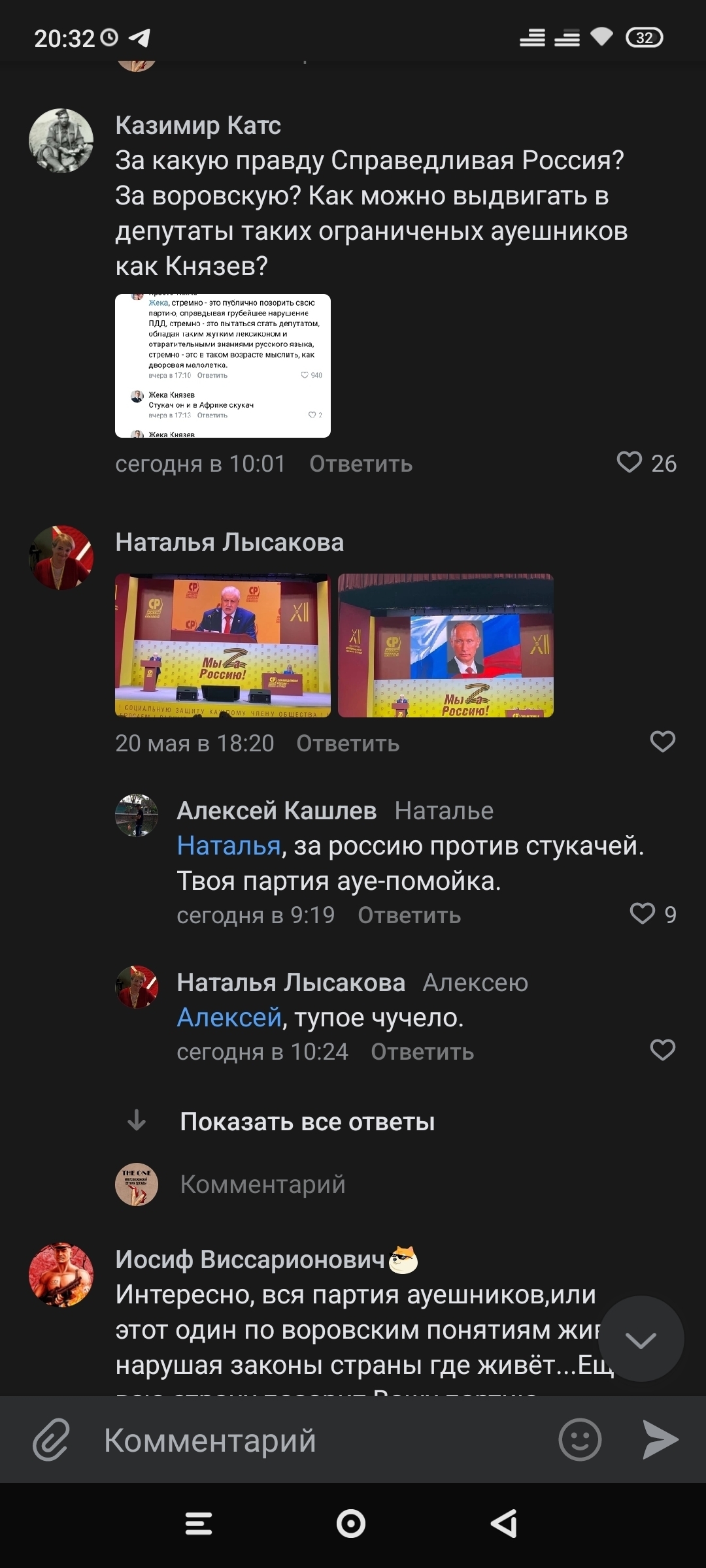Open Иосиф Виссарионович's avatar
The width and height of the screenshot is (706, 1568).
pyautogui.click(x=61, y=1275)
